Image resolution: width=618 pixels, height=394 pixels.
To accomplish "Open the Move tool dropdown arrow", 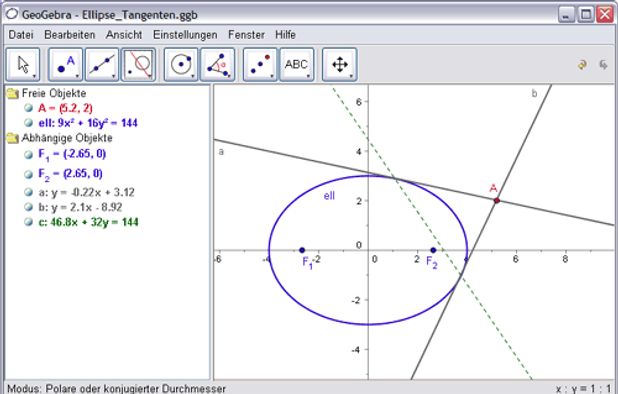I will coord(35,76).
